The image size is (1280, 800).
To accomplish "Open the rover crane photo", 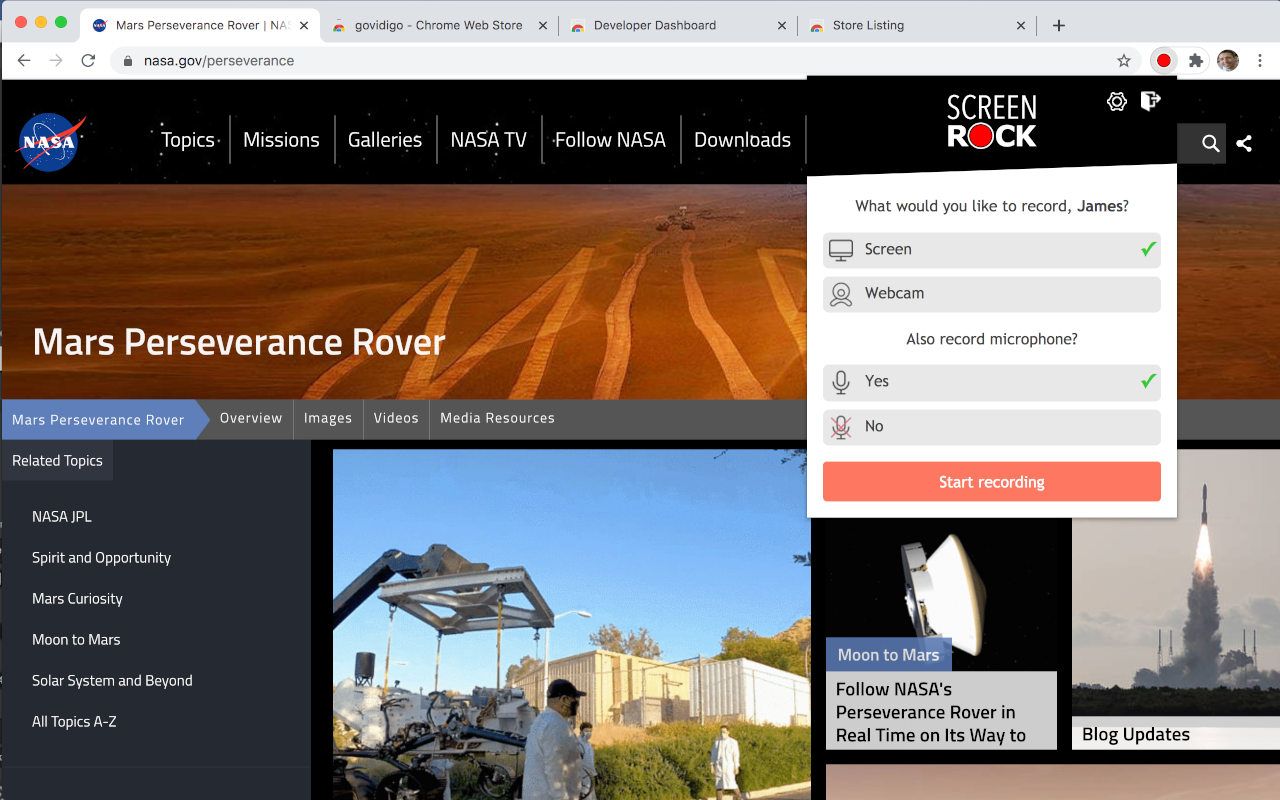I will (572, 625).
